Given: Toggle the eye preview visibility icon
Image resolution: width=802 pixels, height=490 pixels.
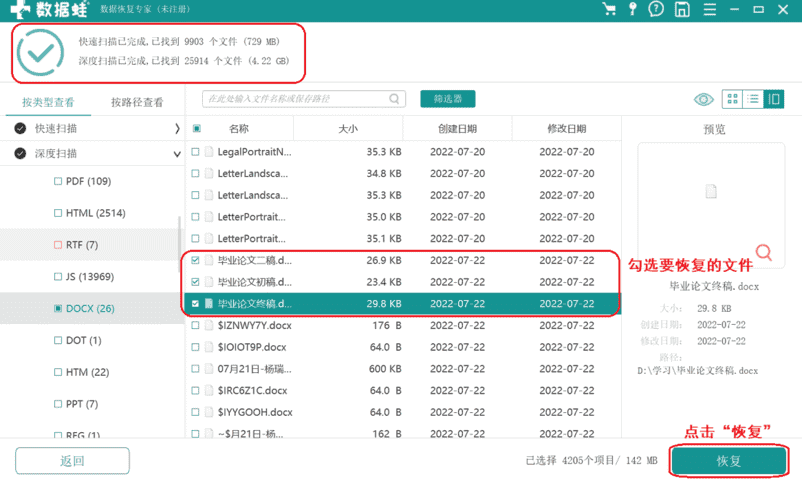Looking at the screenshot, I should (x=704, y=99).
